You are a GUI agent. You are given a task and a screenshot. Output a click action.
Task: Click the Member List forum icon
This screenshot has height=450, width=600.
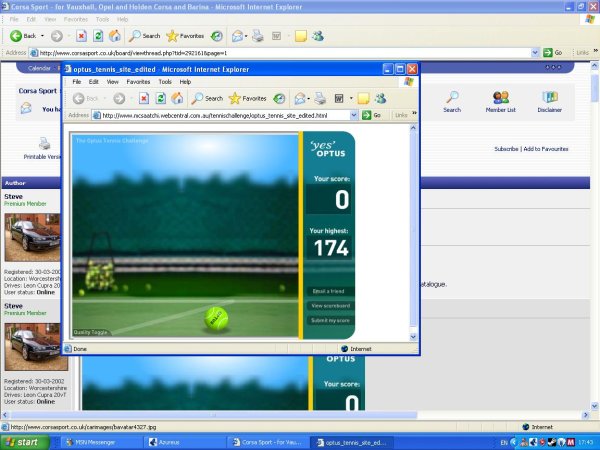coord(503,101)
